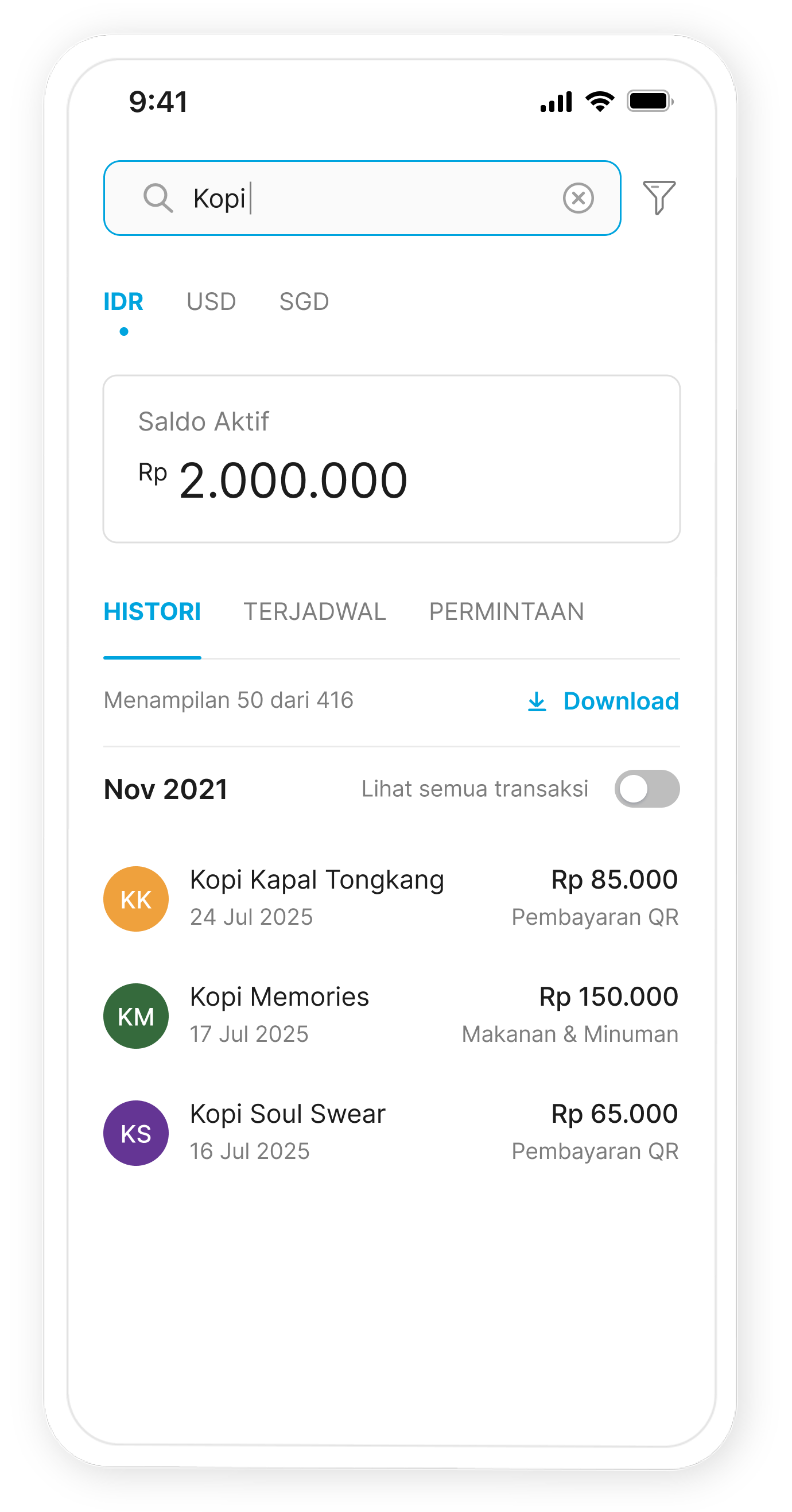Tap the purple KS avatar
This screenshot has height=1512, width=792.
(136, 1133)
